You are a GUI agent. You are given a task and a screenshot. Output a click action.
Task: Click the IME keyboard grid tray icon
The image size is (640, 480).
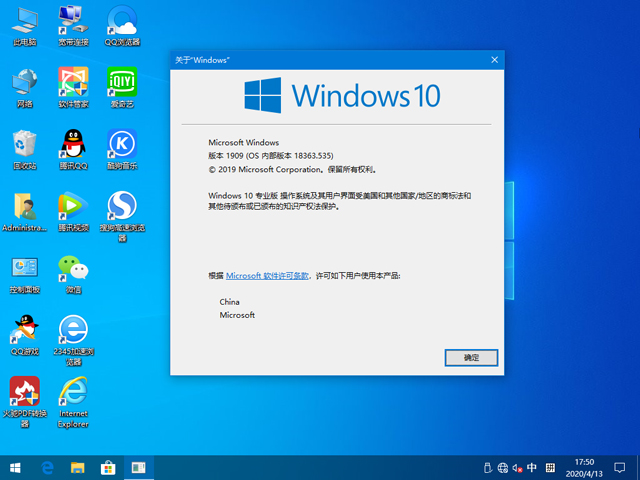click(x=550, y=468)
